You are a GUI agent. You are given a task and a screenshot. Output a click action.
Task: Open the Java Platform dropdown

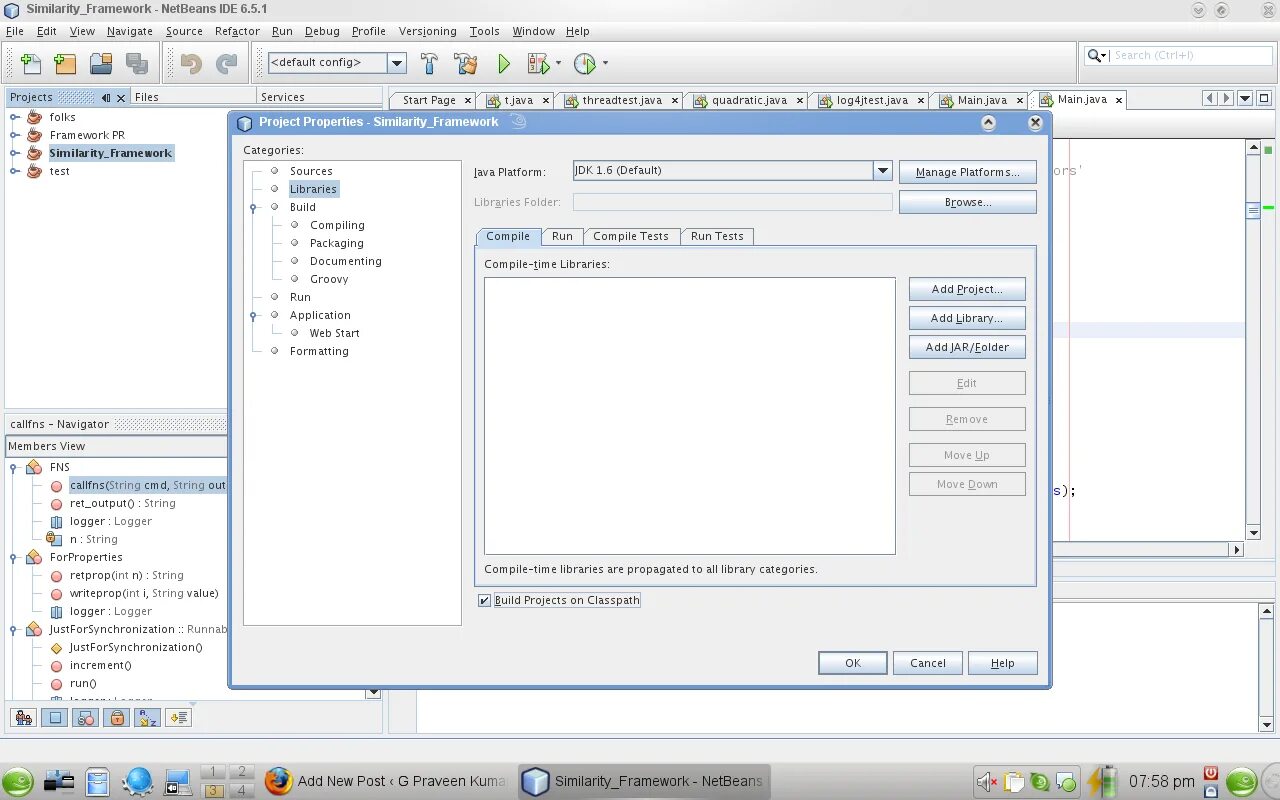pos(883,171)
